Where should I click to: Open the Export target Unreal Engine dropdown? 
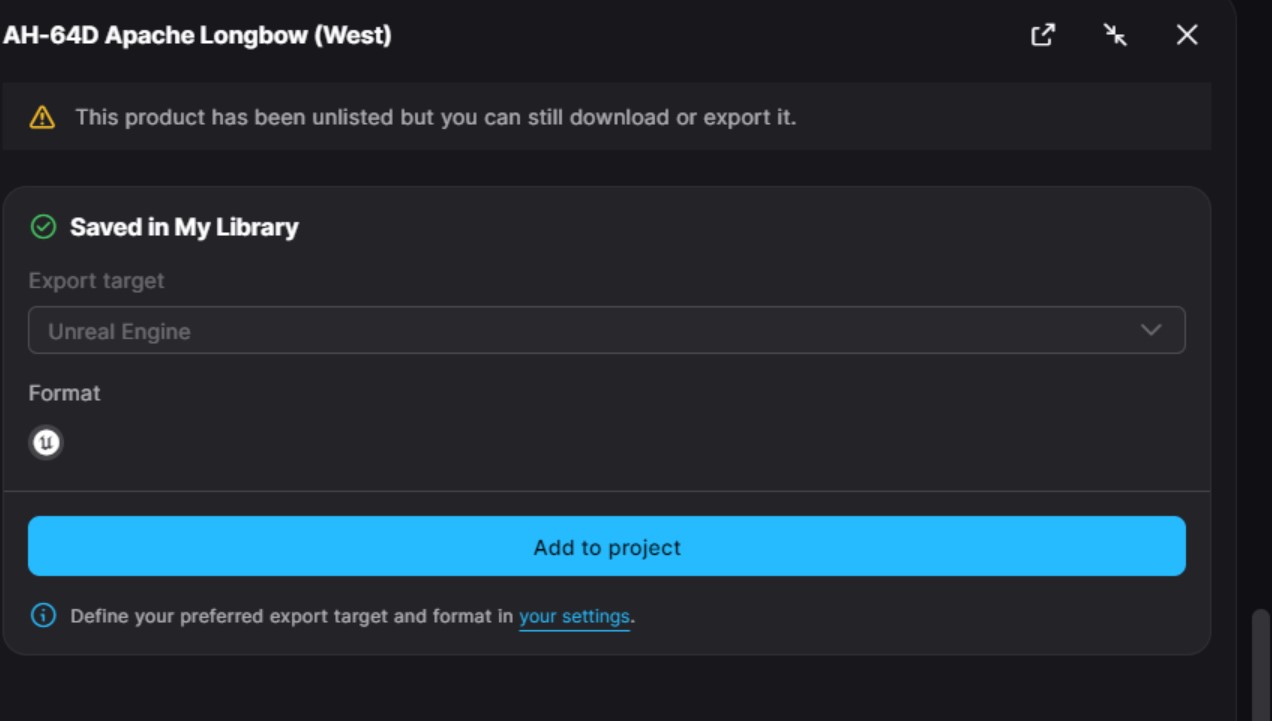pyautogui.click(x=607, y=330)
